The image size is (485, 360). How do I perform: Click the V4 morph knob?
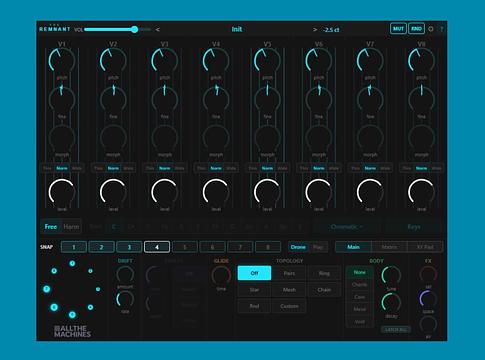(216, 138)
